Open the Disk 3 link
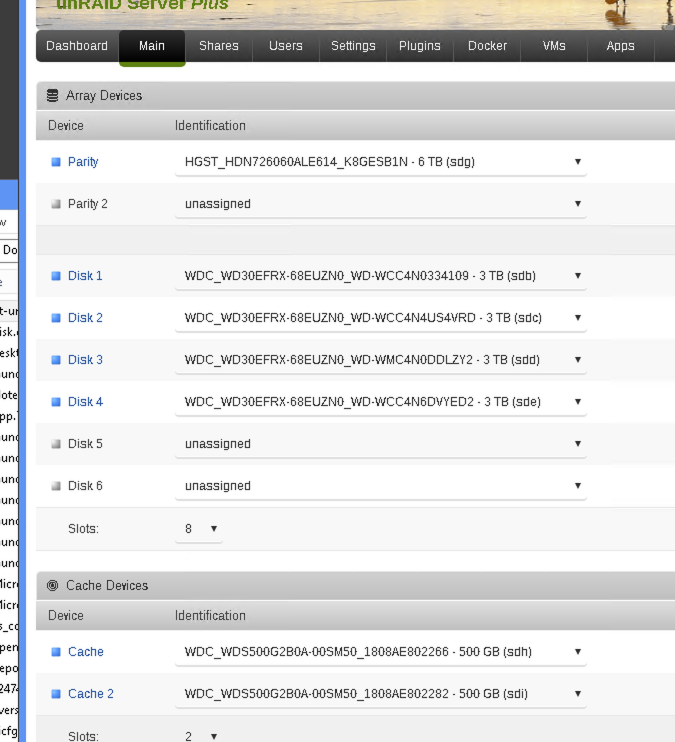Image resolution: width=675 pixels, height=742 pixels. (85, 360)
